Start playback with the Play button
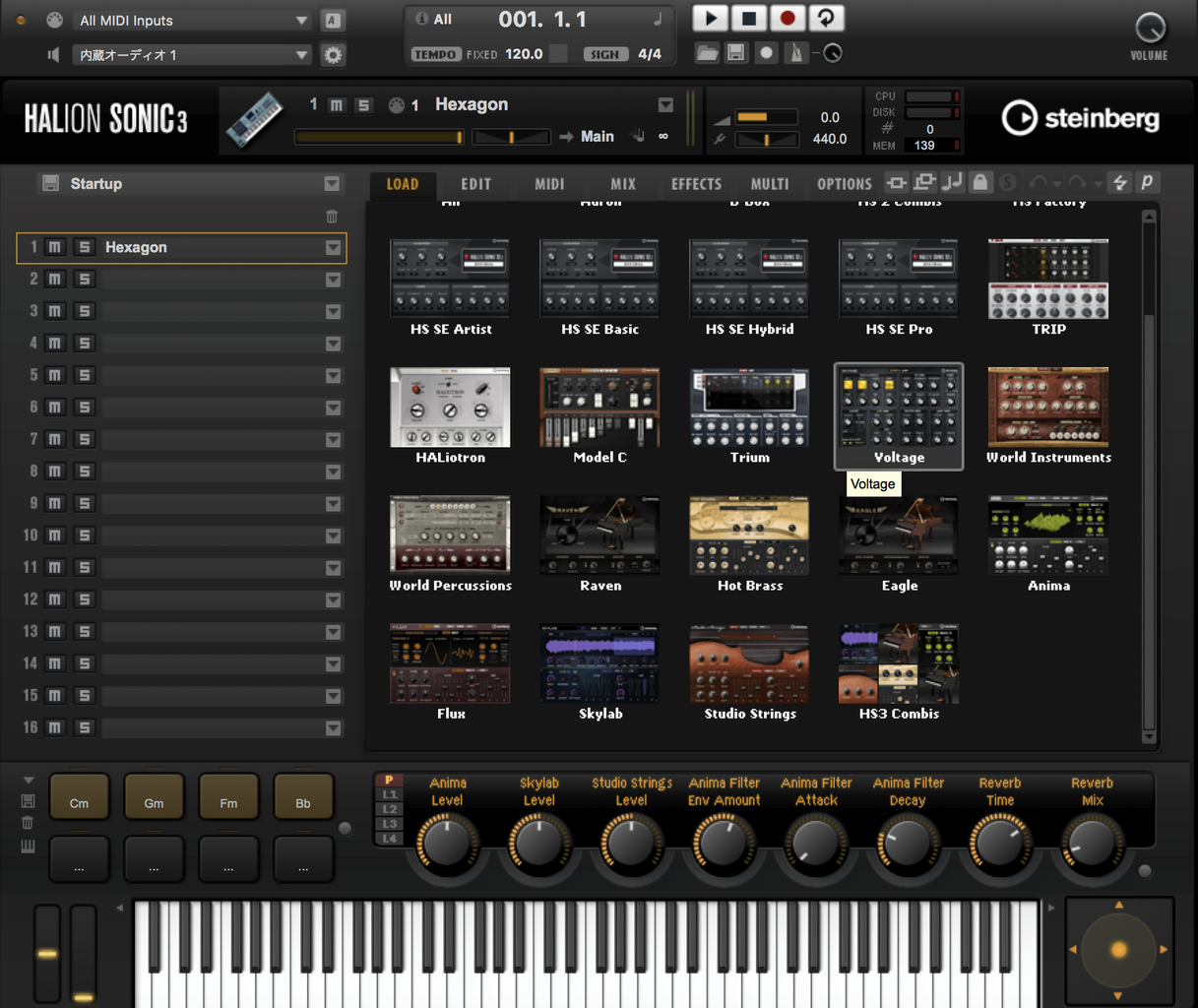 pos(711,19)
